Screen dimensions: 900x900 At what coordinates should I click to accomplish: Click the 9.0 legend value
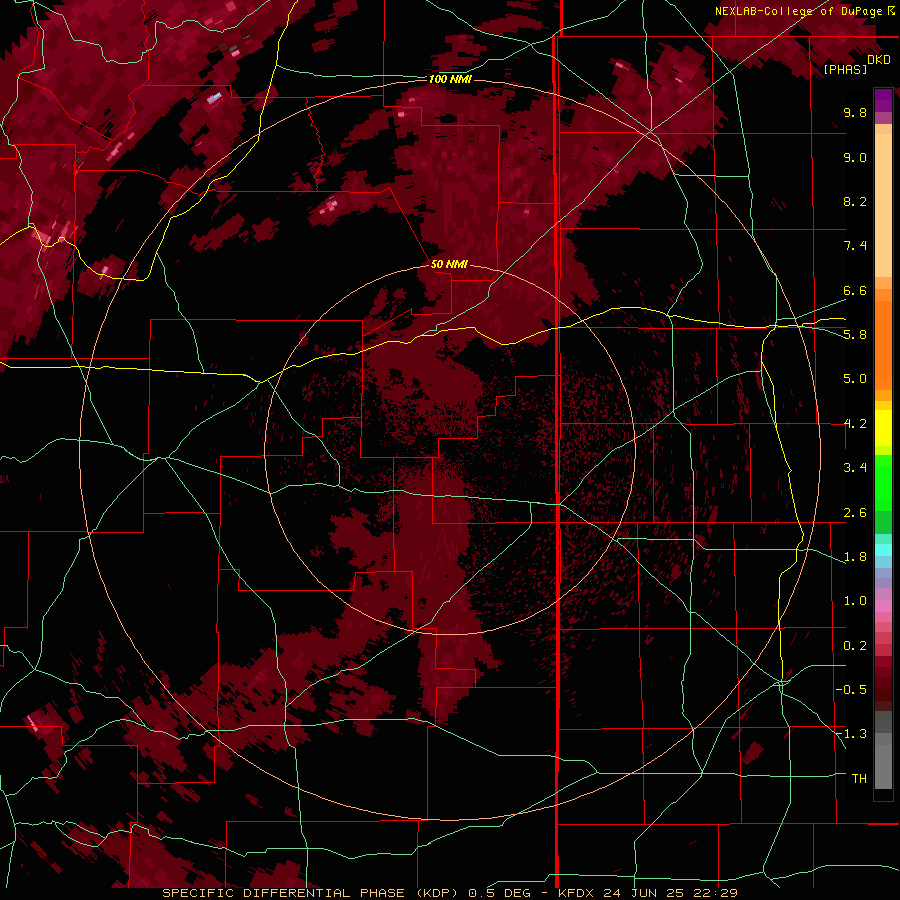855,157
